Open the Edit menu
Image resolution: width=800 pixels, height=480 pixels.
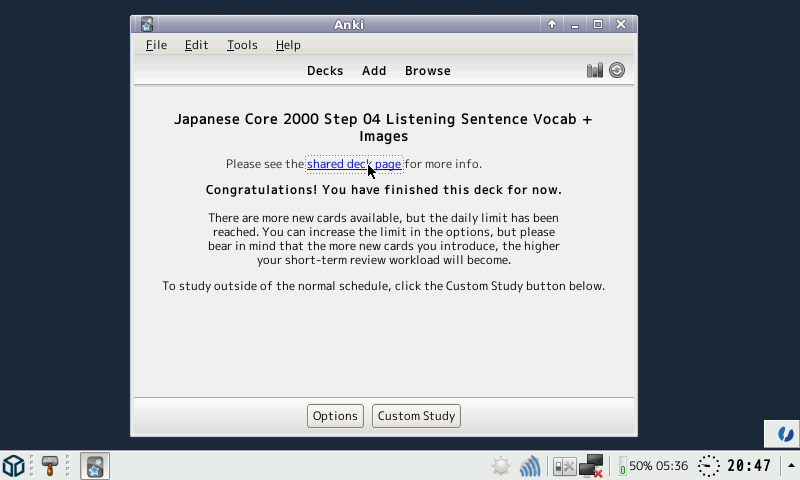pyautogui.click(x=196, y=45)
